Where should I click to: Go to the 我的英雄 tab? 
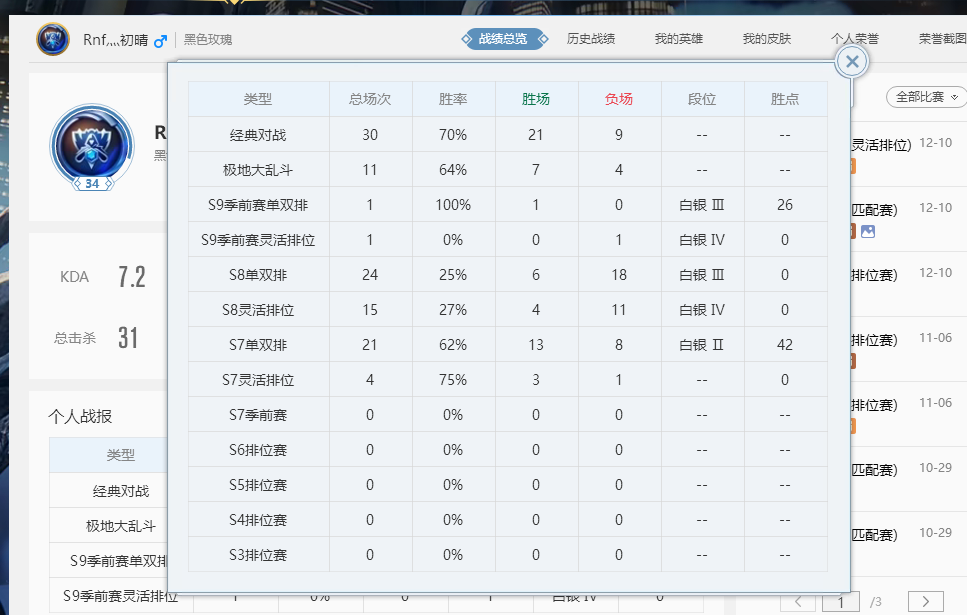point(679,39)
